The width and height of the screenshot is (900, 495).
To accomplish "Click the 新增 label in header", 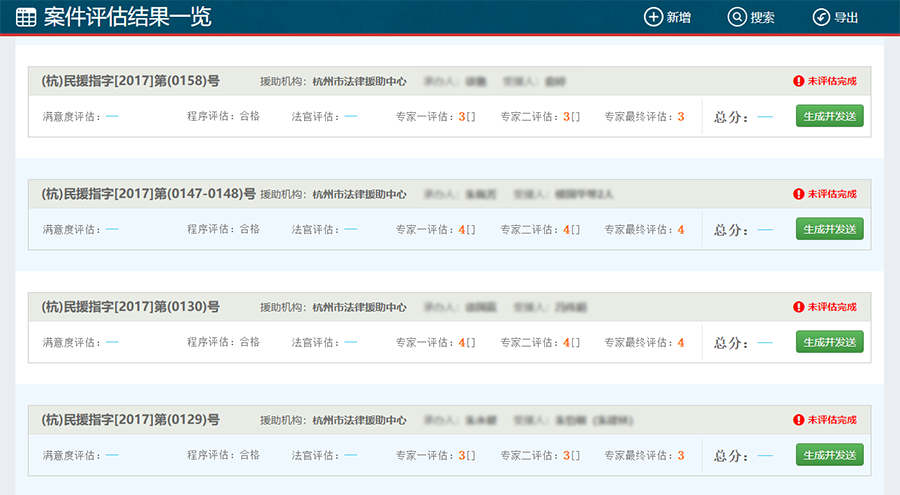I will pos(678,18).
